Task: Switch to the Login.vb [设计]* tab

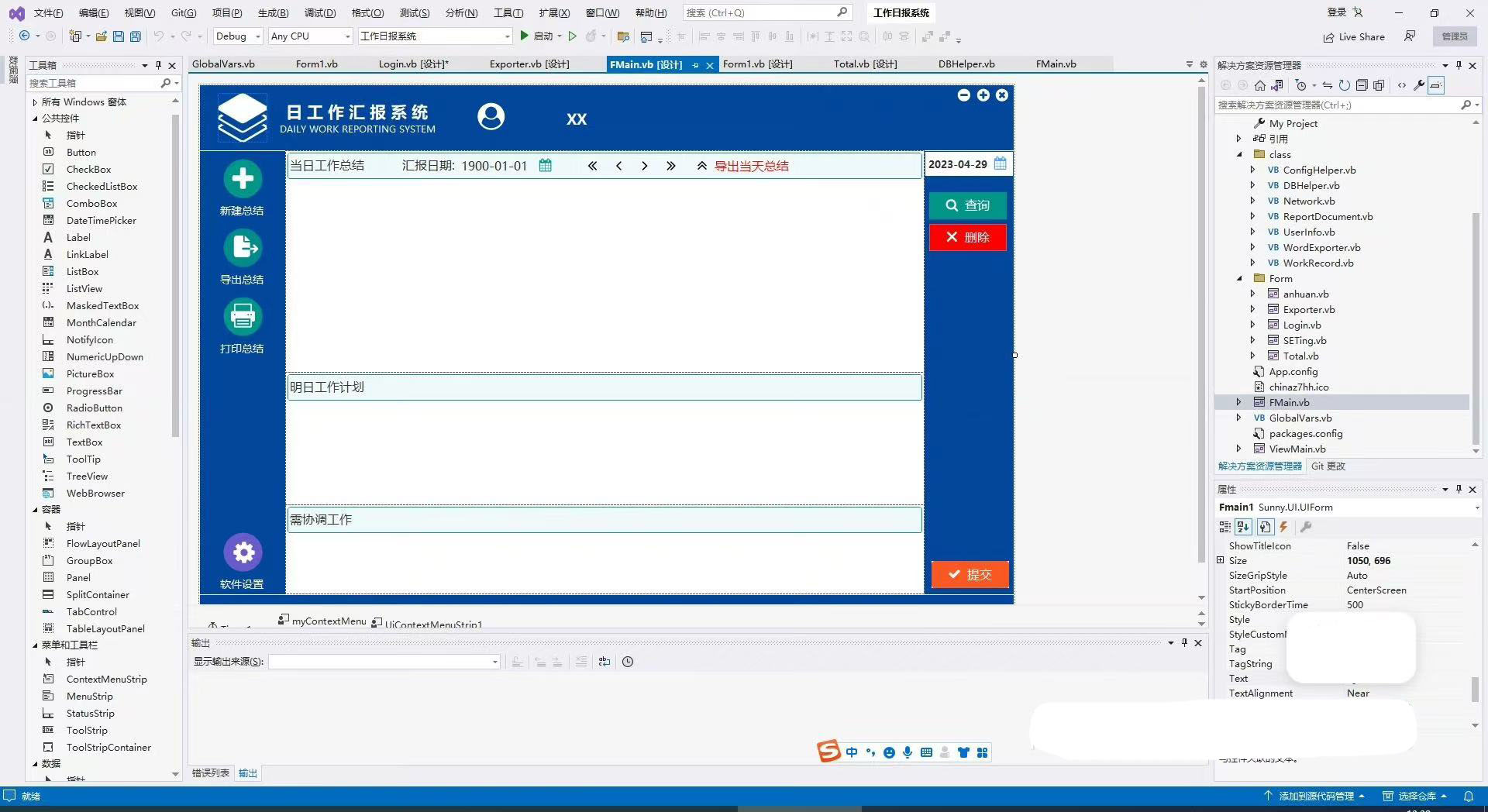Action: point(413,64)
